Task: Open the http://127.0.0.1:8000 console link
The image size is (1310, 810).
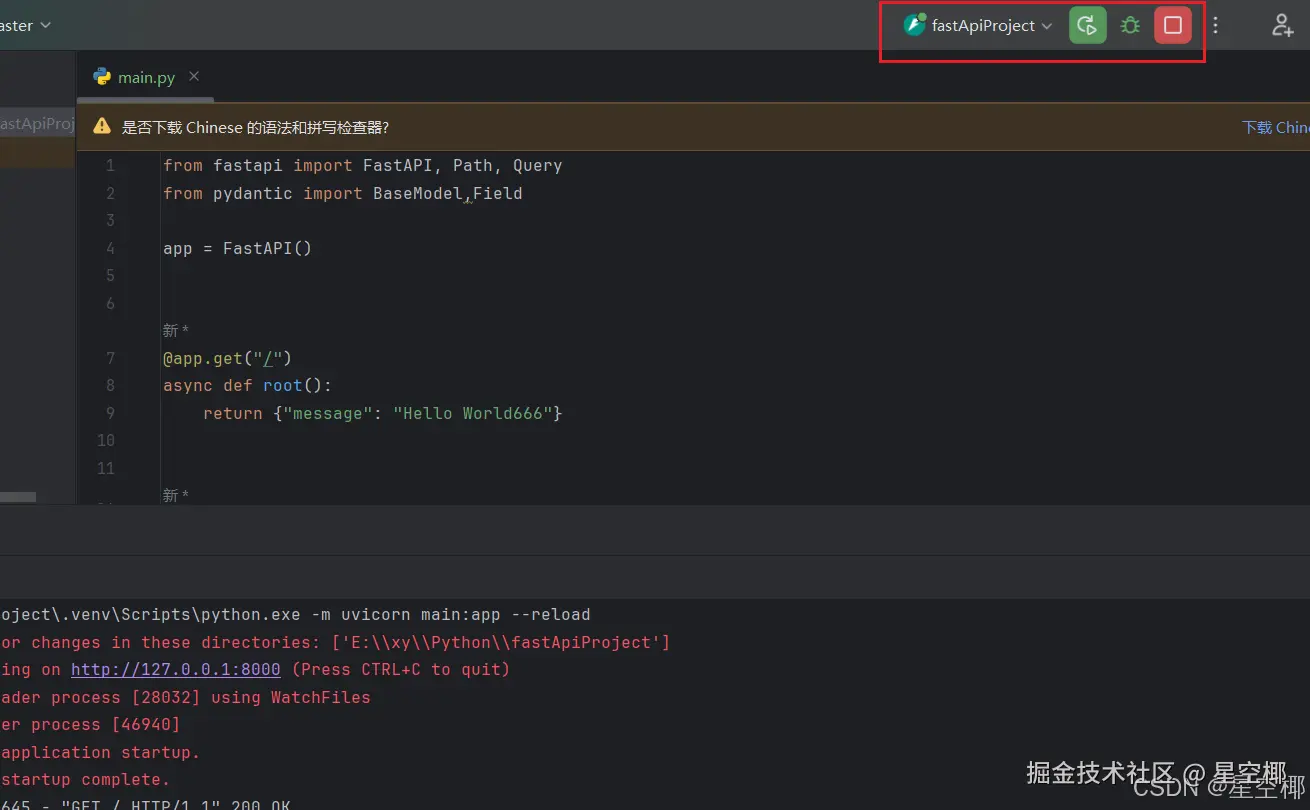Action: pyautogui.click(x=175, y=669)
